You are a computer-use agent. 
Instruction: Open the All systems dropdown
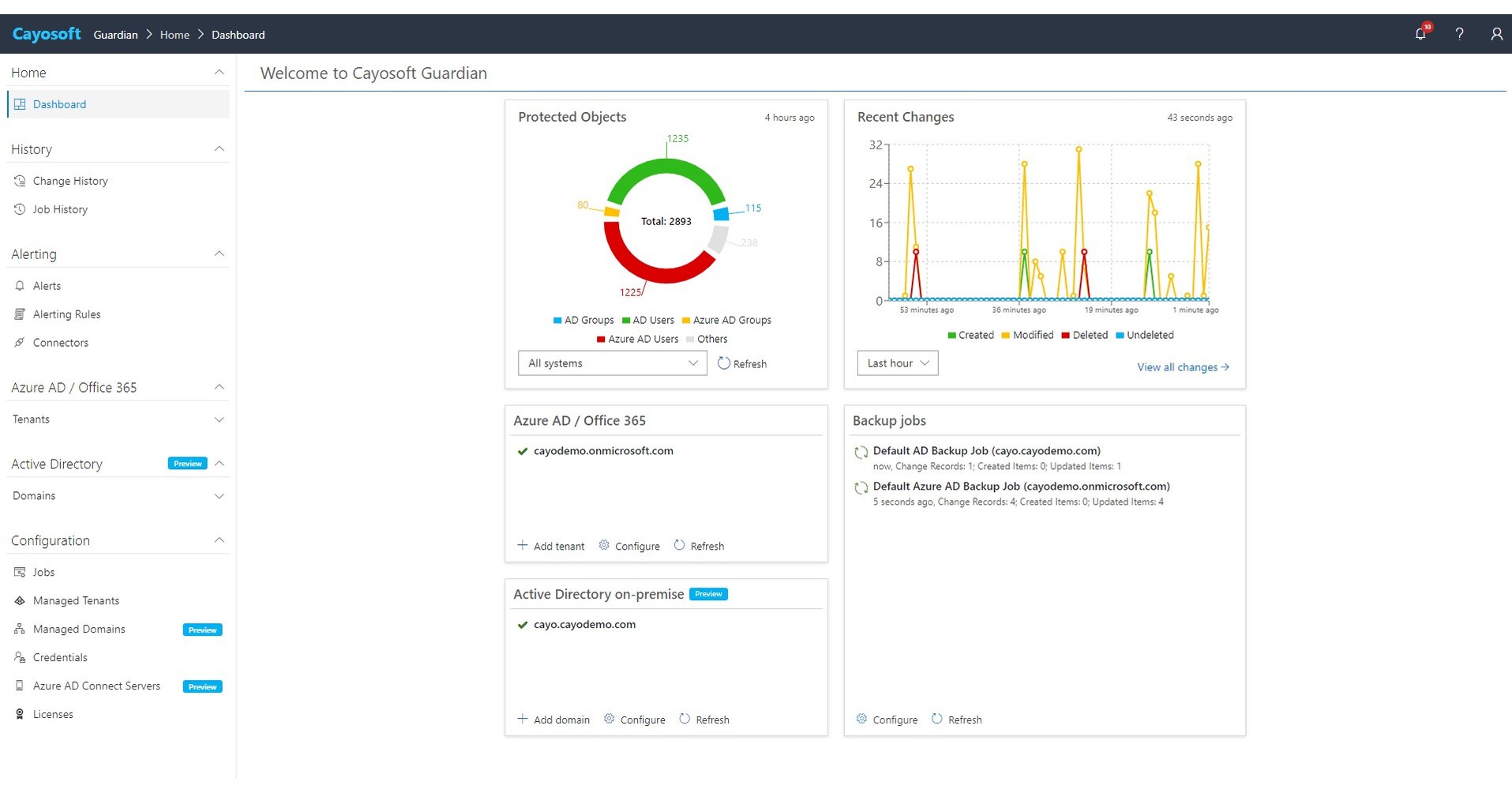[x=612, y=363]
